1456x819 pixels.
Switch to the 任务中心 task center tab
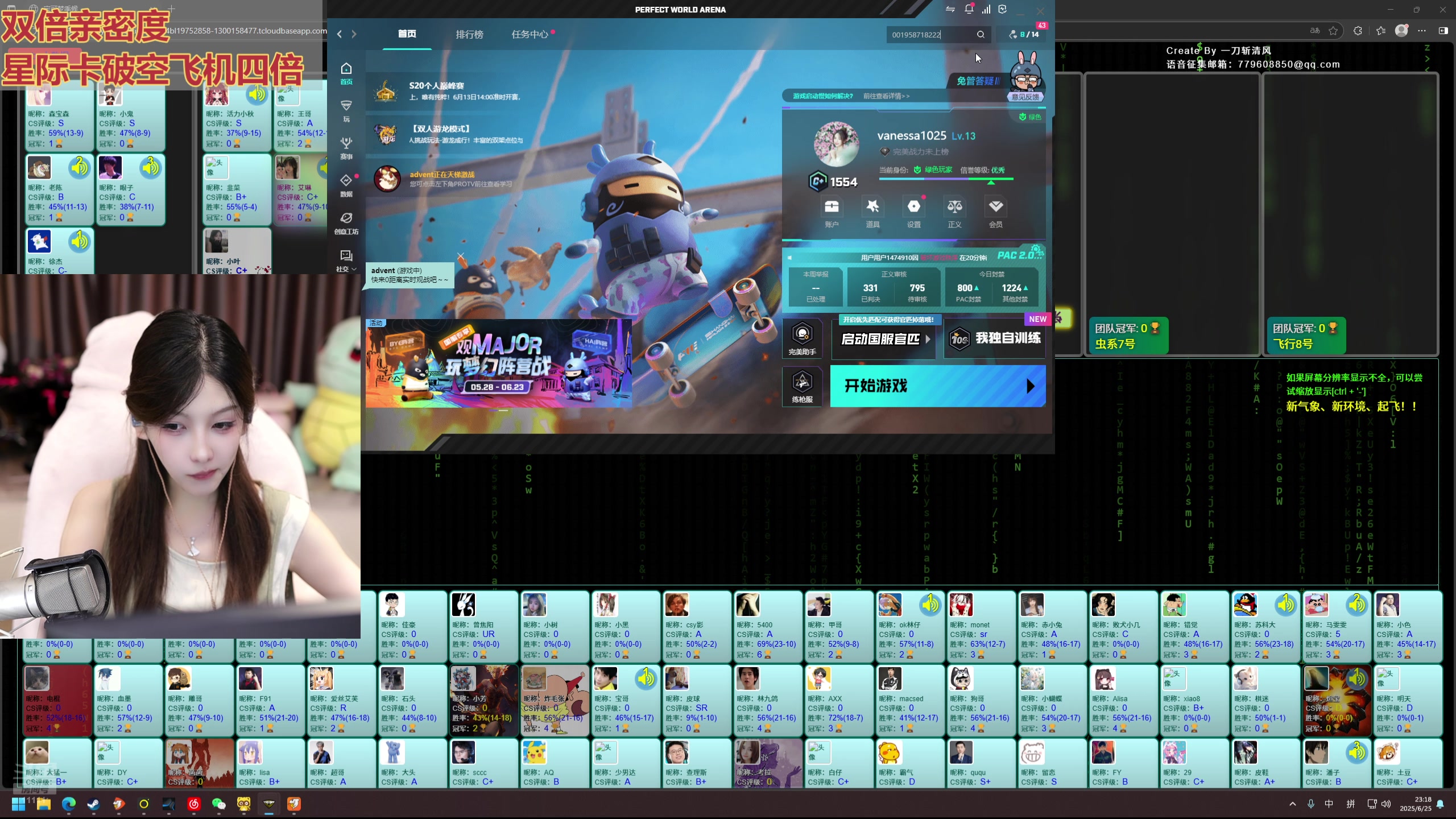pyautogui.click(x=530, y=35)
